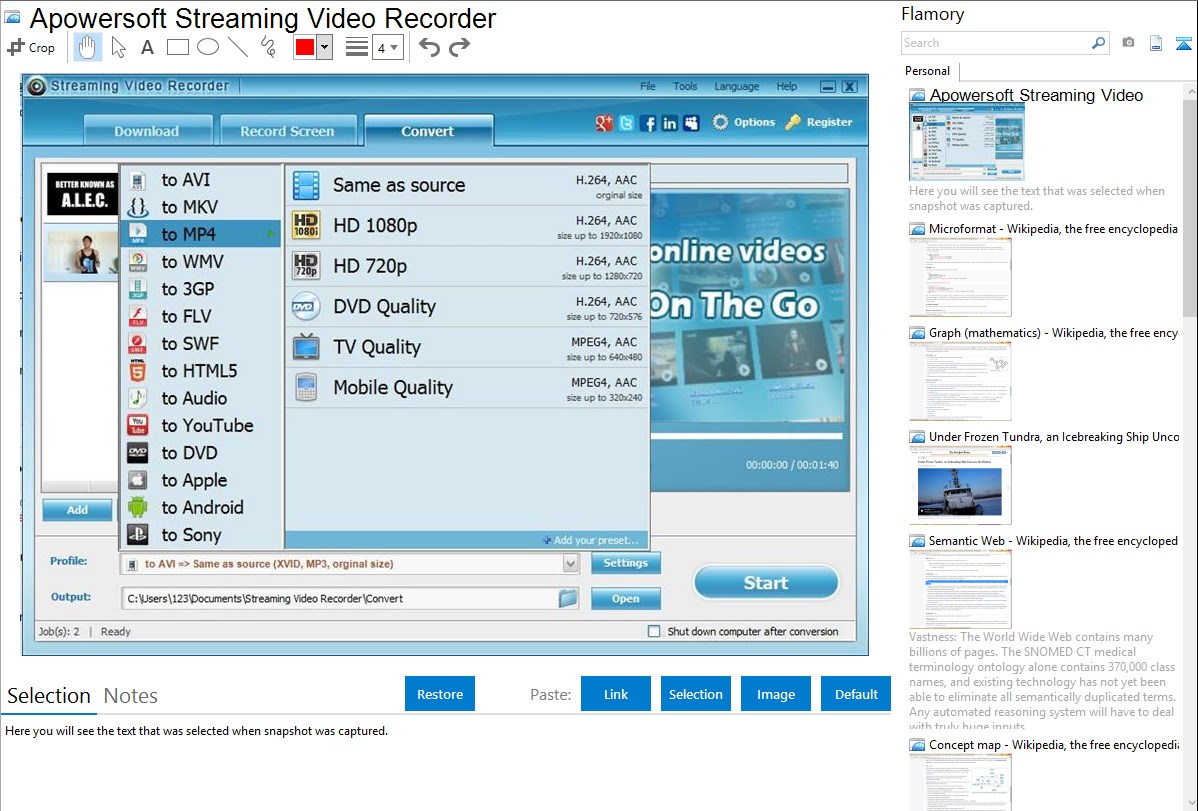
Task: Pick the text annotation tool
Action: coord(147,47)
